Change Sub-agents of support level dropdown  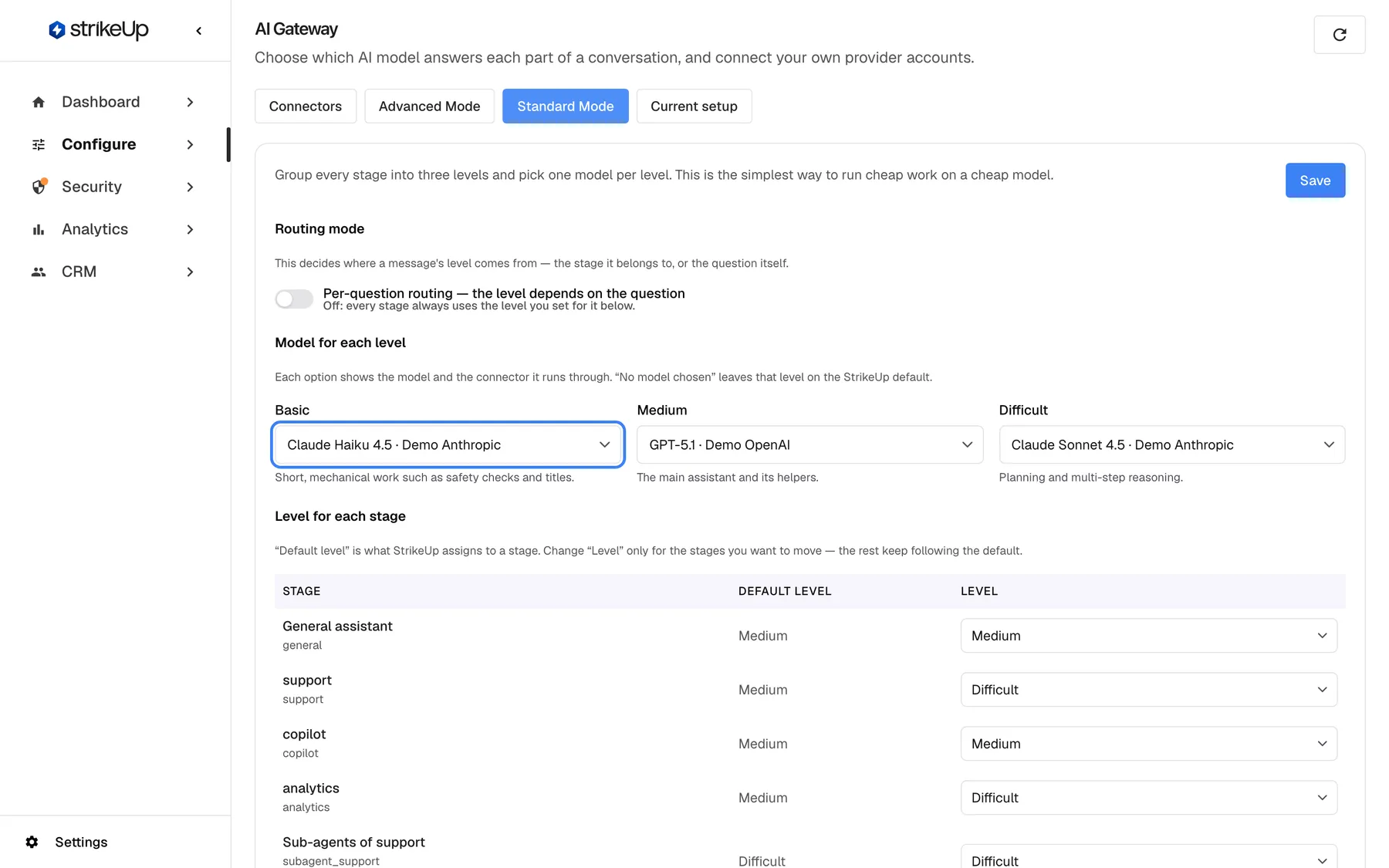pyautogui.click(x=1148, y=857)
